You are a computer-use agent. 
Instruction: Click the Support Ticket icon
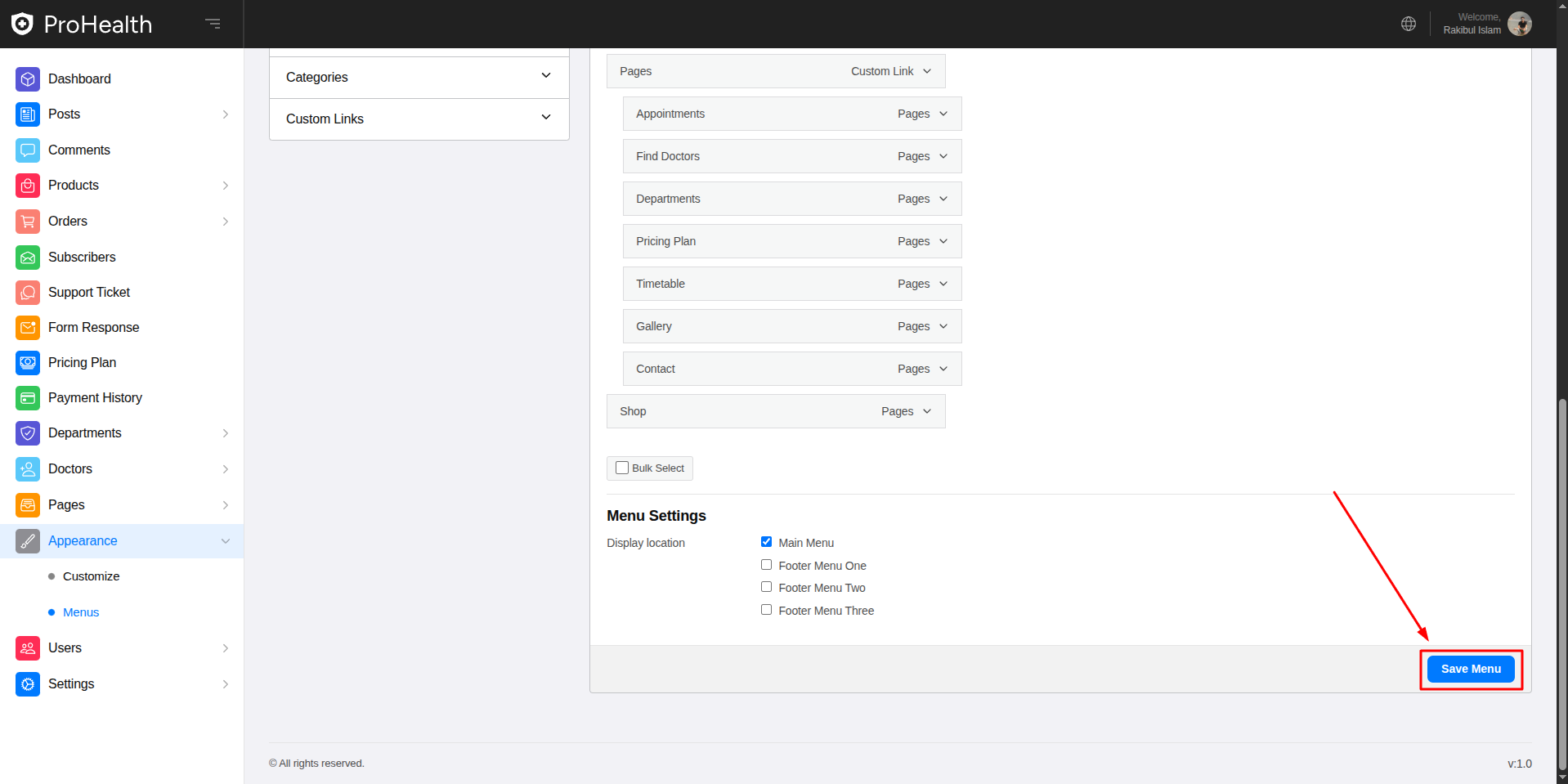28,293
